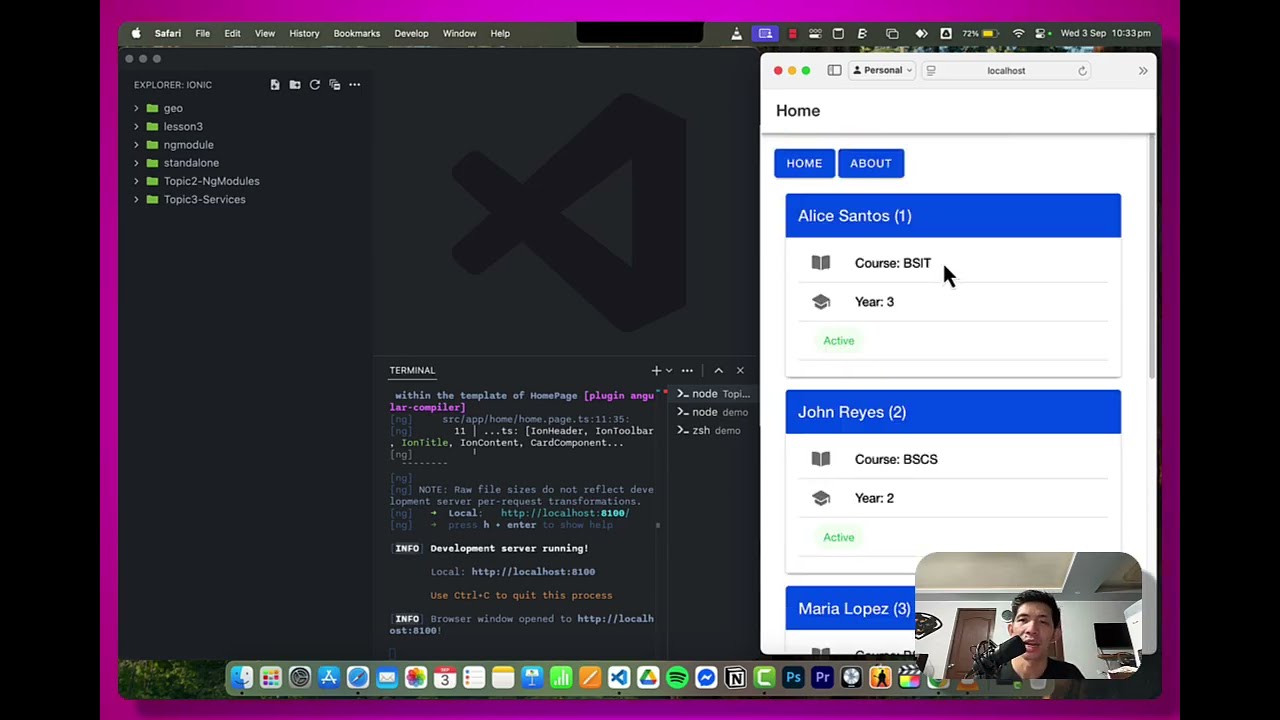This screenshot has height=720, width=1280.
Task: Reload the localhost page in Safari
Action: (1082, 71)
